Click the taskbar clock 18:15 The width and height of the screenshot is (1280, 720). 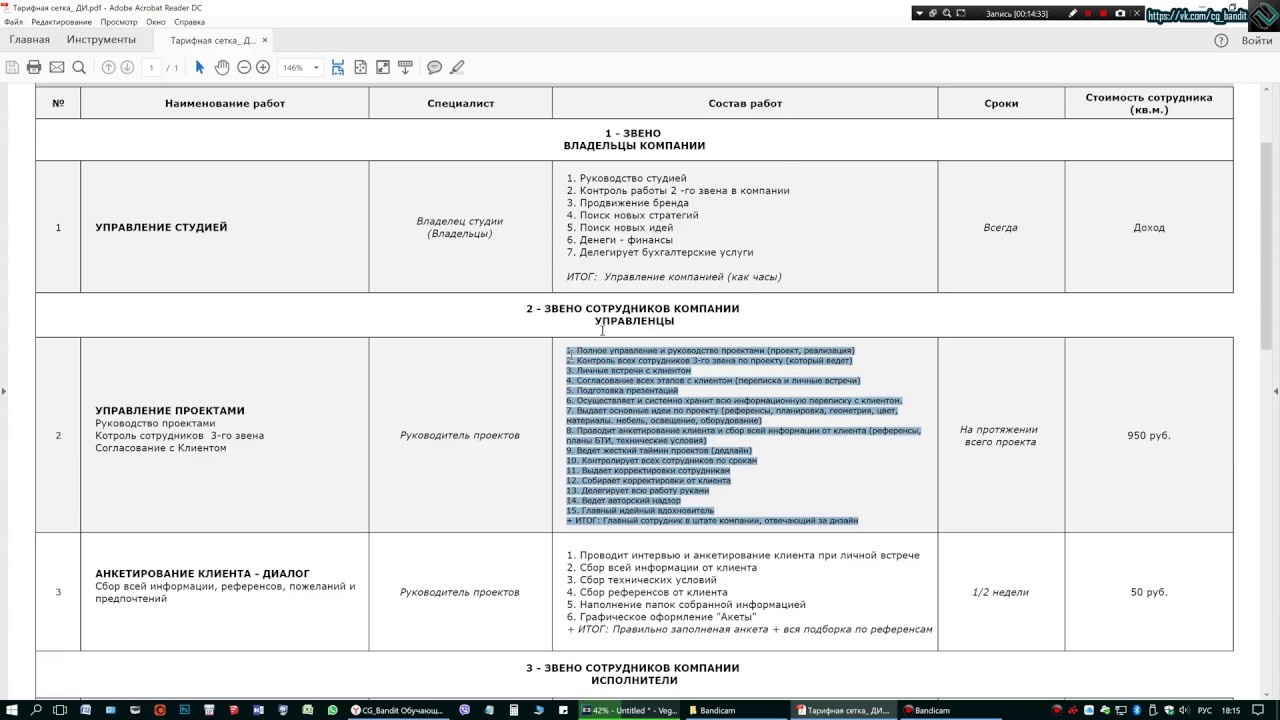(x=1230, y=710)
